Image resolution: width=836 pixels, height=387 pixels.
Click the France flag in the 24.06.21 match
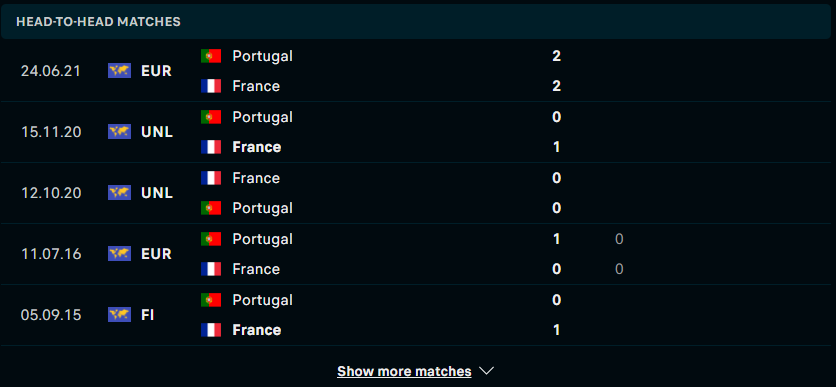click(211, 86)
